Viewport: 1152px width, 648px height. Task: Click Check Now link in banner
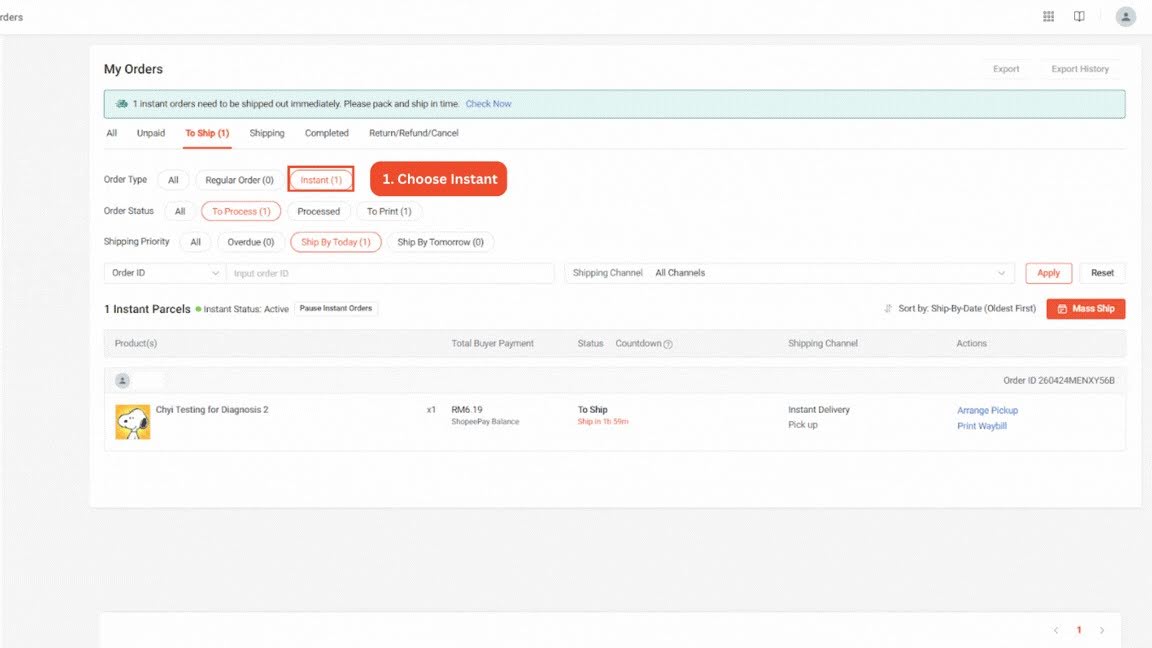pyautogui.click(x=489, y=104)
